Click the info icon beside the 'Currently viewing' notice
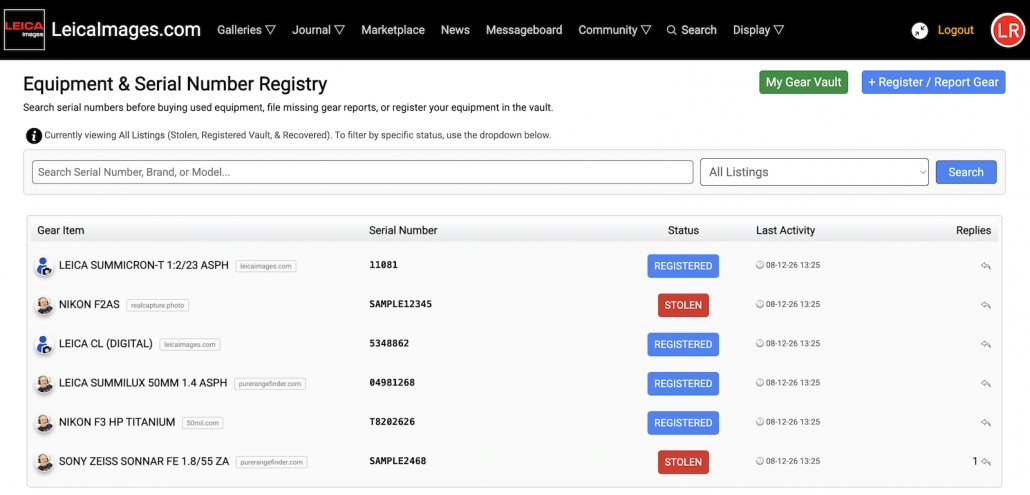 click(x=34, y=136)
